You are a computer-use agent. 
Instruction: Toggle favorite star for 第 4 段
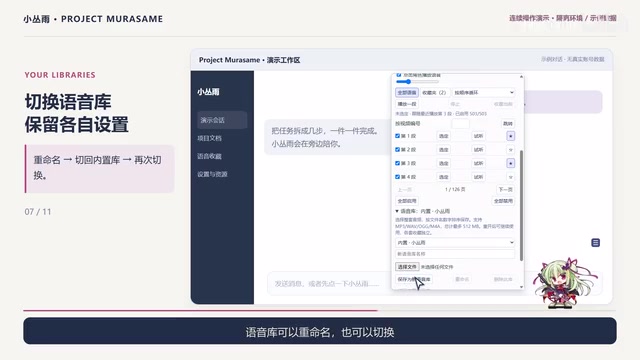click(x=510, y=177)
